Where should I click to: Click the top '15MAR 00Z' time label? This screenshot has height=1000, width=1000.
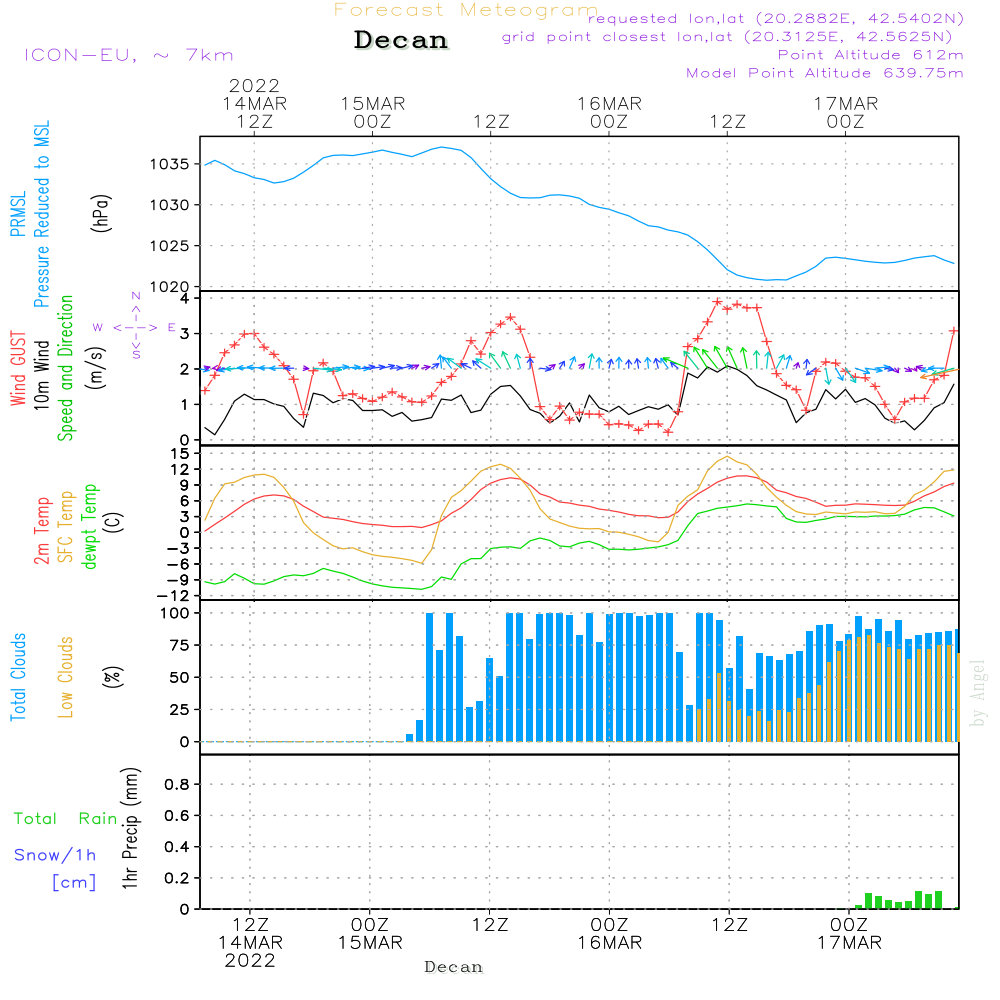coord(372,112)
